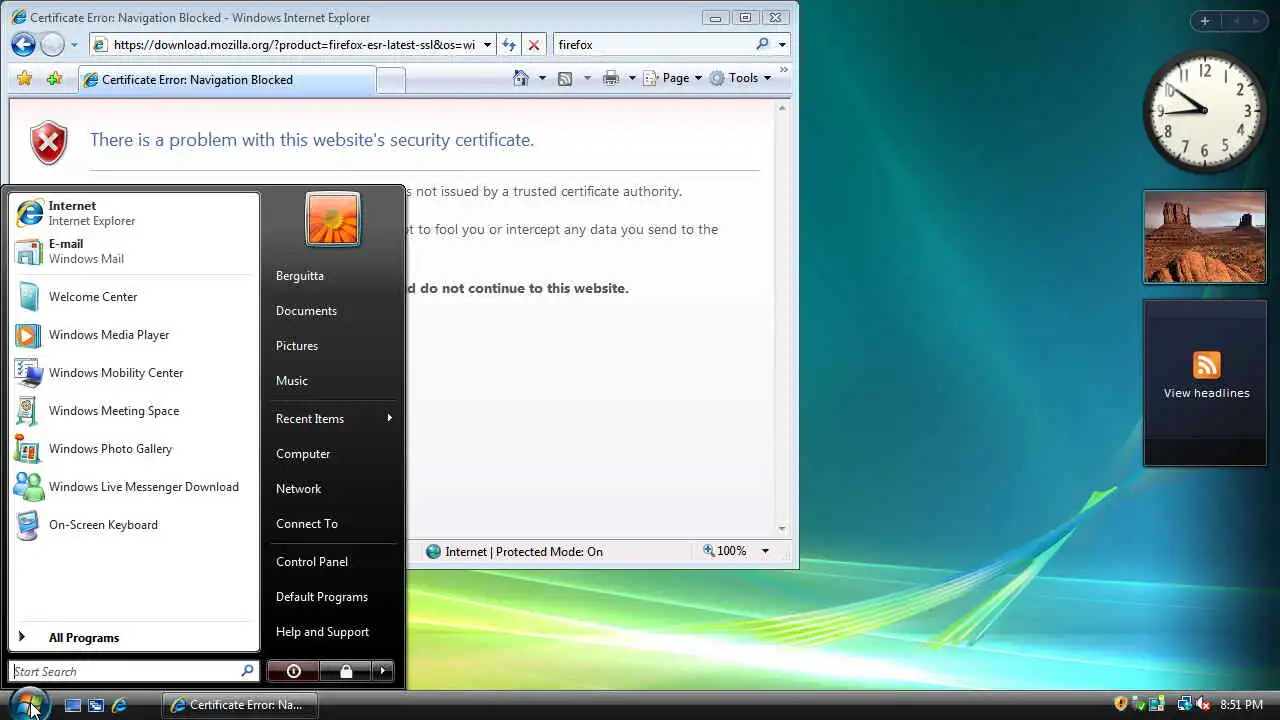Image resolution: width=1280 pixels, height=720 pixels.
Task: Open the Tools menu dropdown
Action: pos(741,78)
